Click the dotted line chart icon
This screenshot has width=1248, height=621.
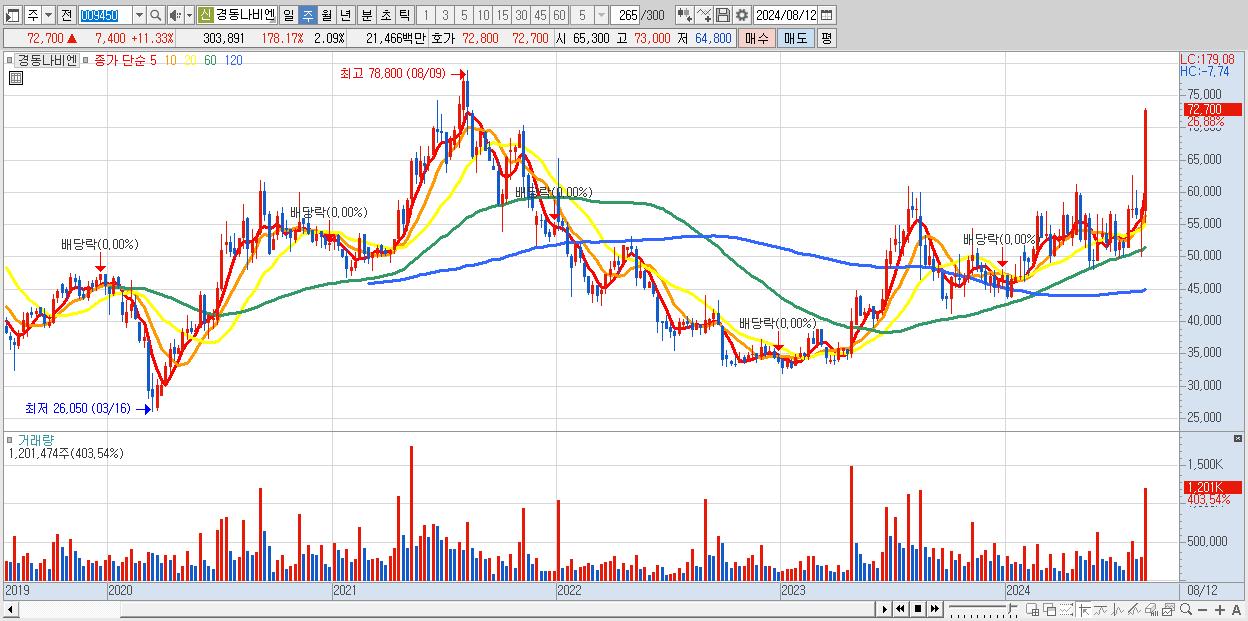click(x=1066, y=610)
